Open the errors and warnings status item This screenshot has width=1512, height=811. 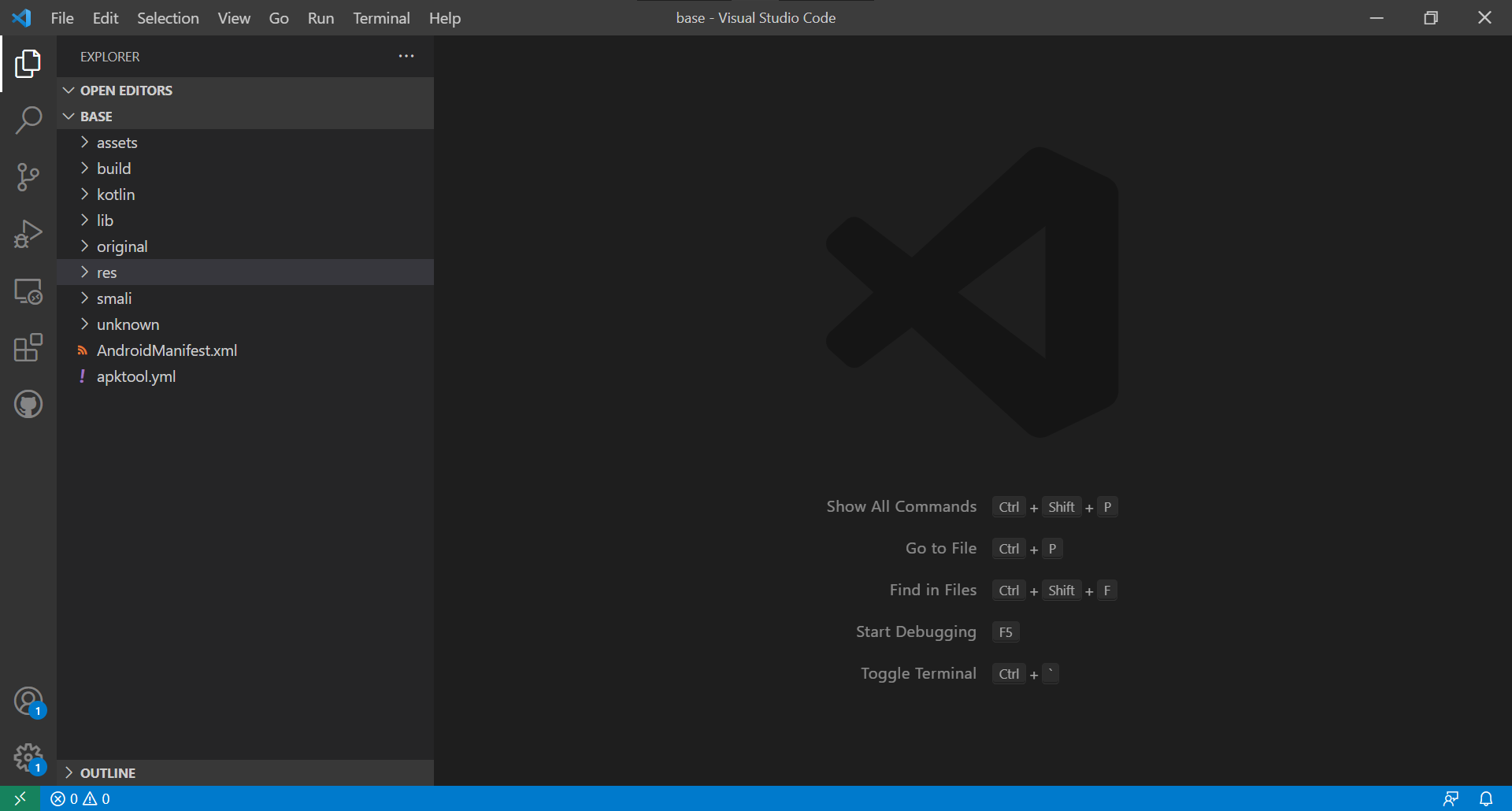click(80, 798)
